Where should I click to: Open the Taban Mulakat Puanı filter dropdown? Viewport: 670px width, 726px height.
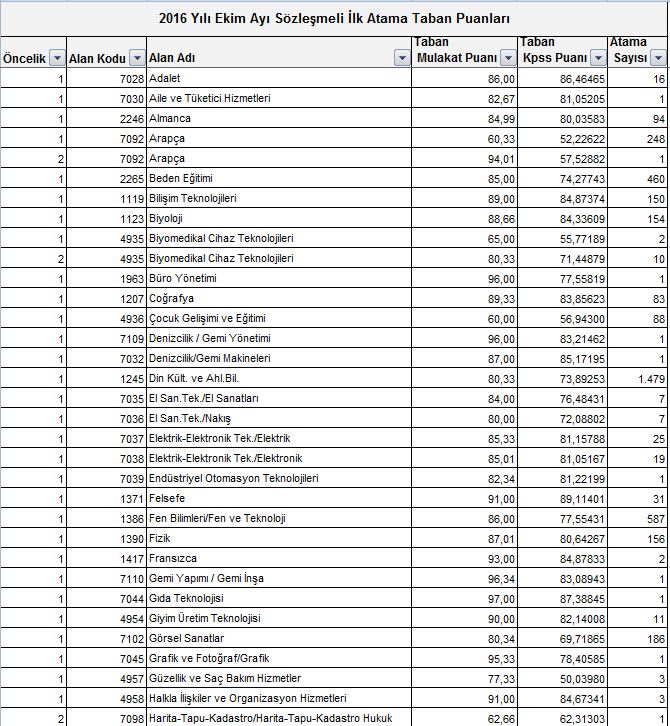(508, 58)
